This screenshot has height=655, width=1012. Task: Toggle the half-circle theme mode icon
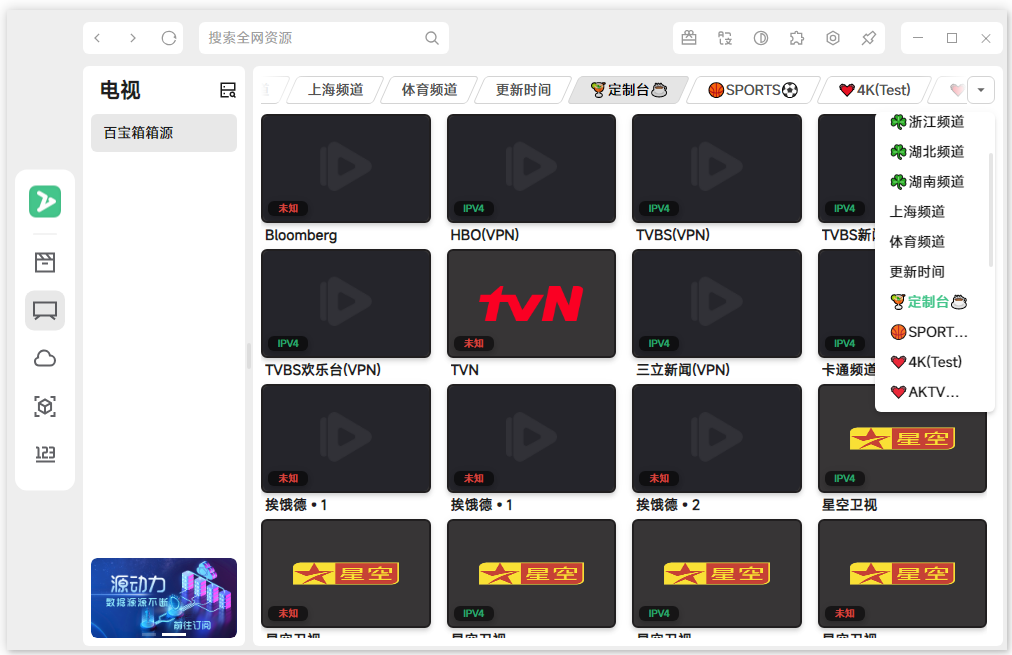pyautogui.click(x=761, y=38)
